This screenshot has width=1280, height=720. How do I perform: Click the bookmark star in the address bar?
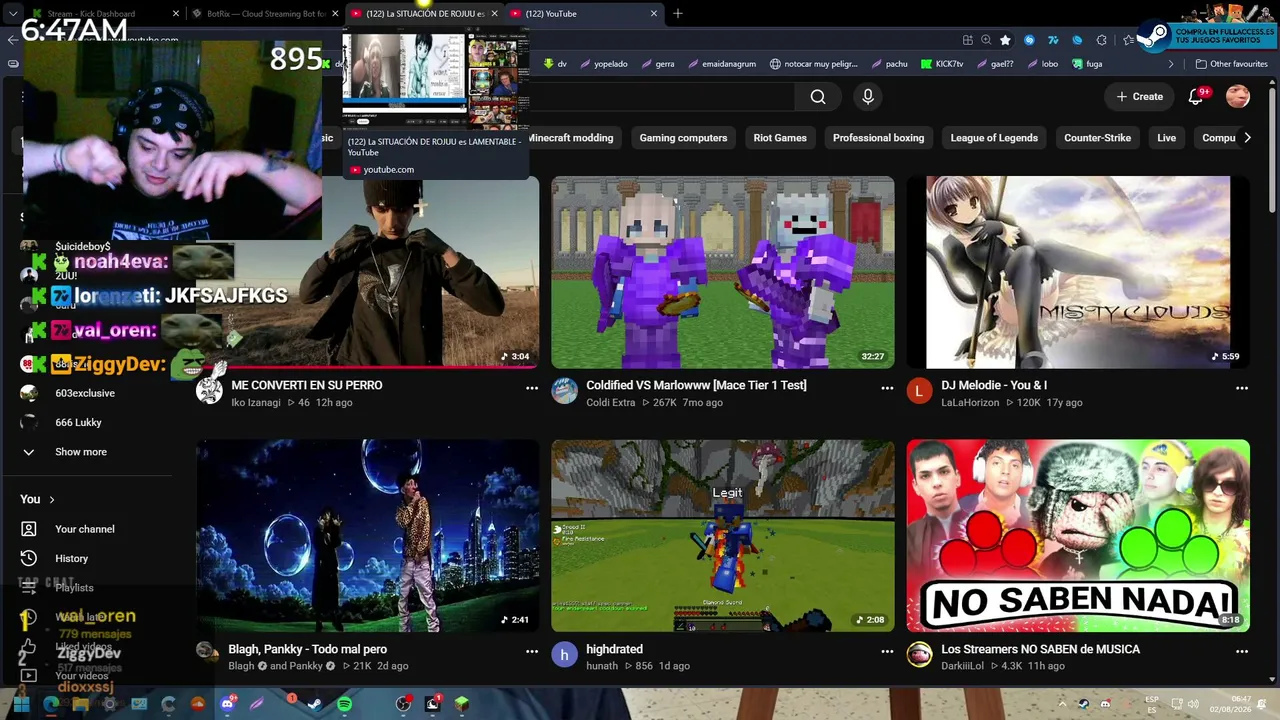(1005, 40)
